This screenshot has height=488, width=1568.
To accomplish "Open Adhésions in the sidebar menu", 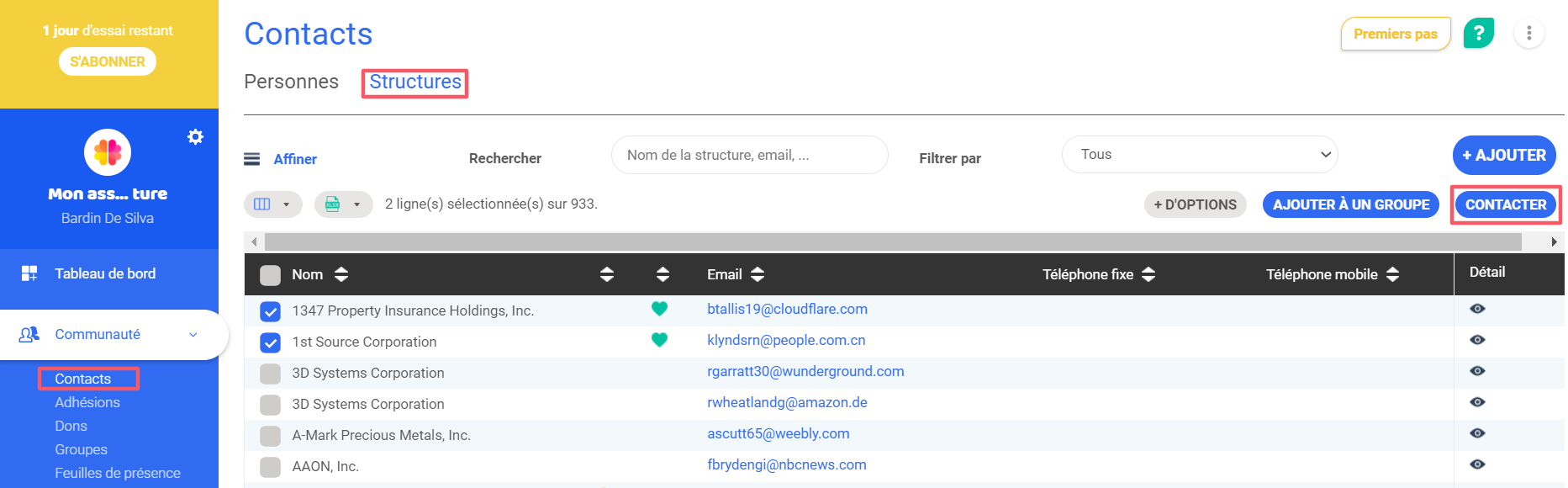I will coord(87,402).
